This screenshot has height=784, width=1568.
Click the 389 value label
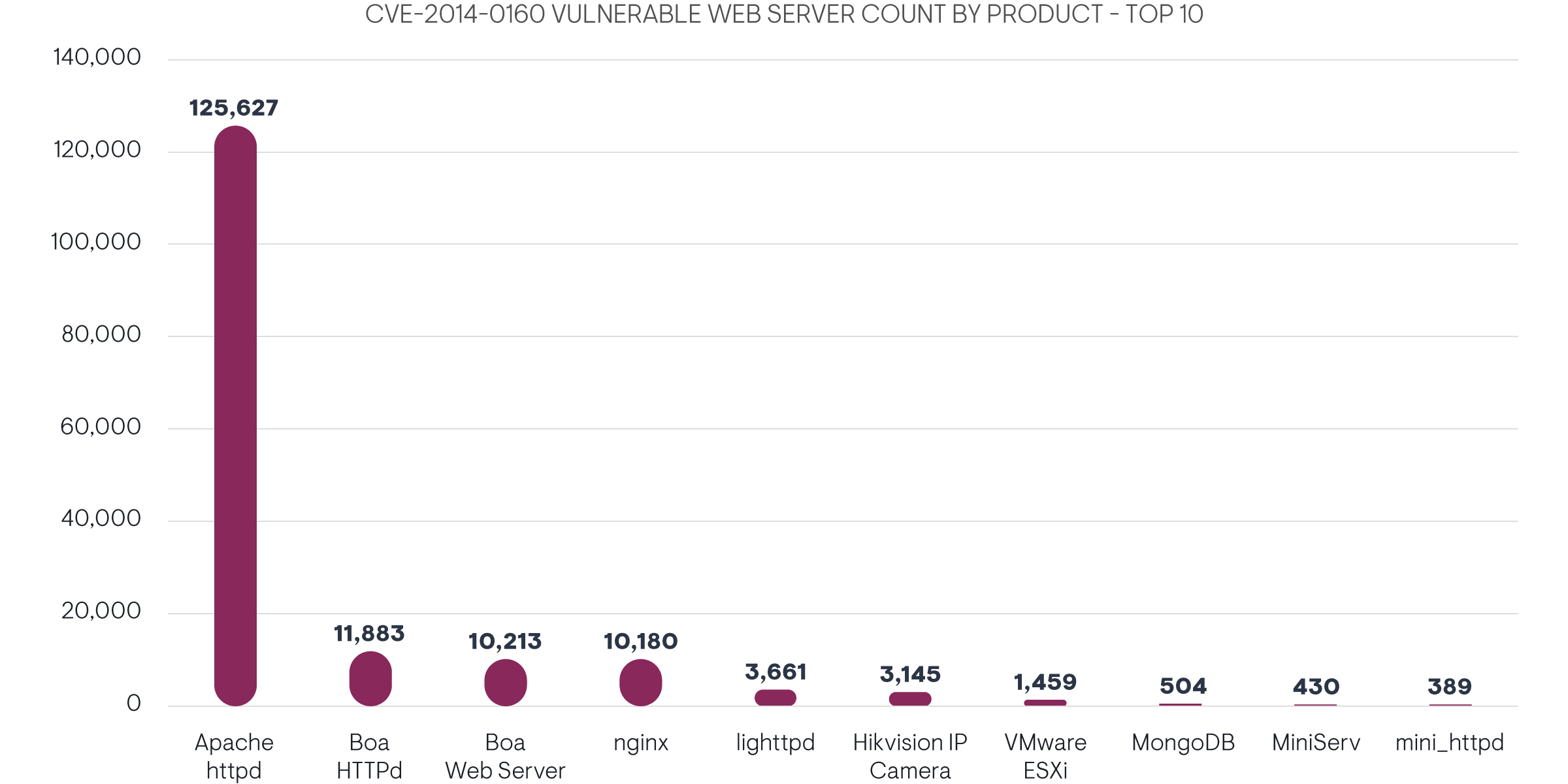[1450, 687]
